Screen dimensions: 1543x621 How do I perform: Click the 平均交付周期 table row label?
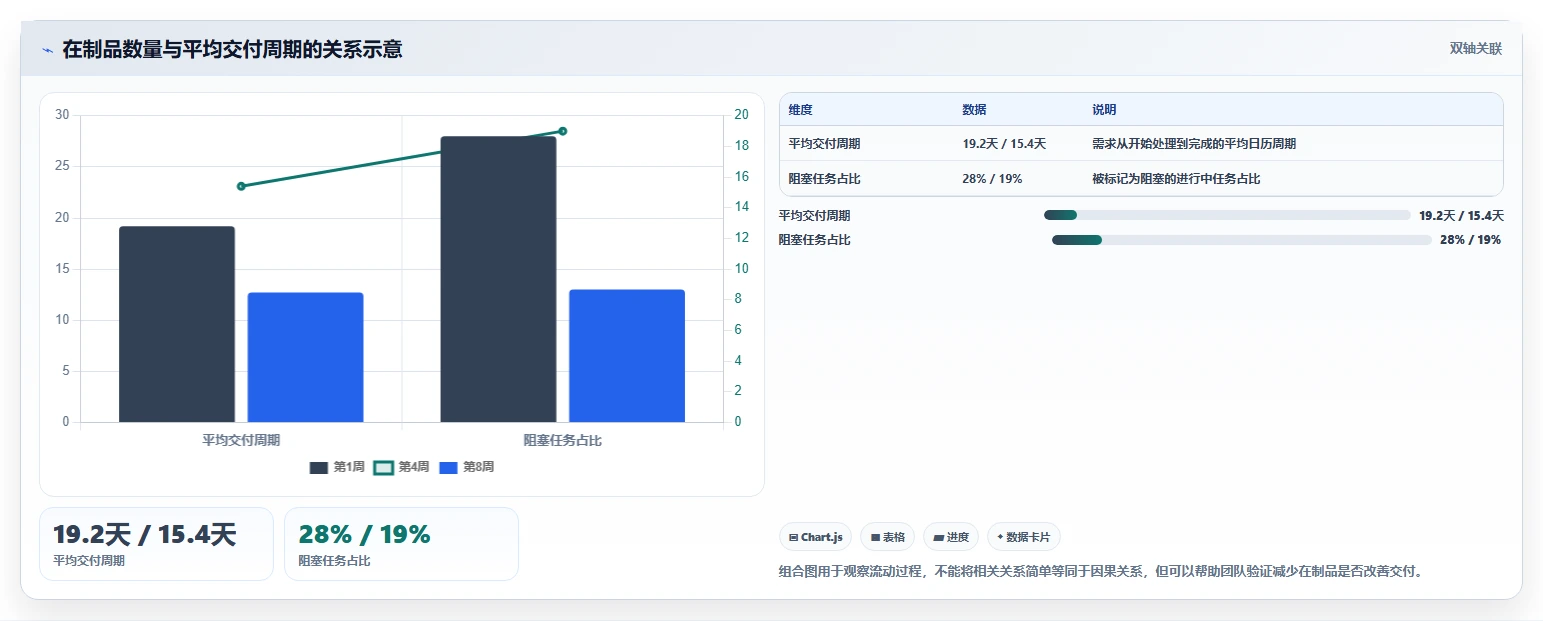[x=824, y=144]
